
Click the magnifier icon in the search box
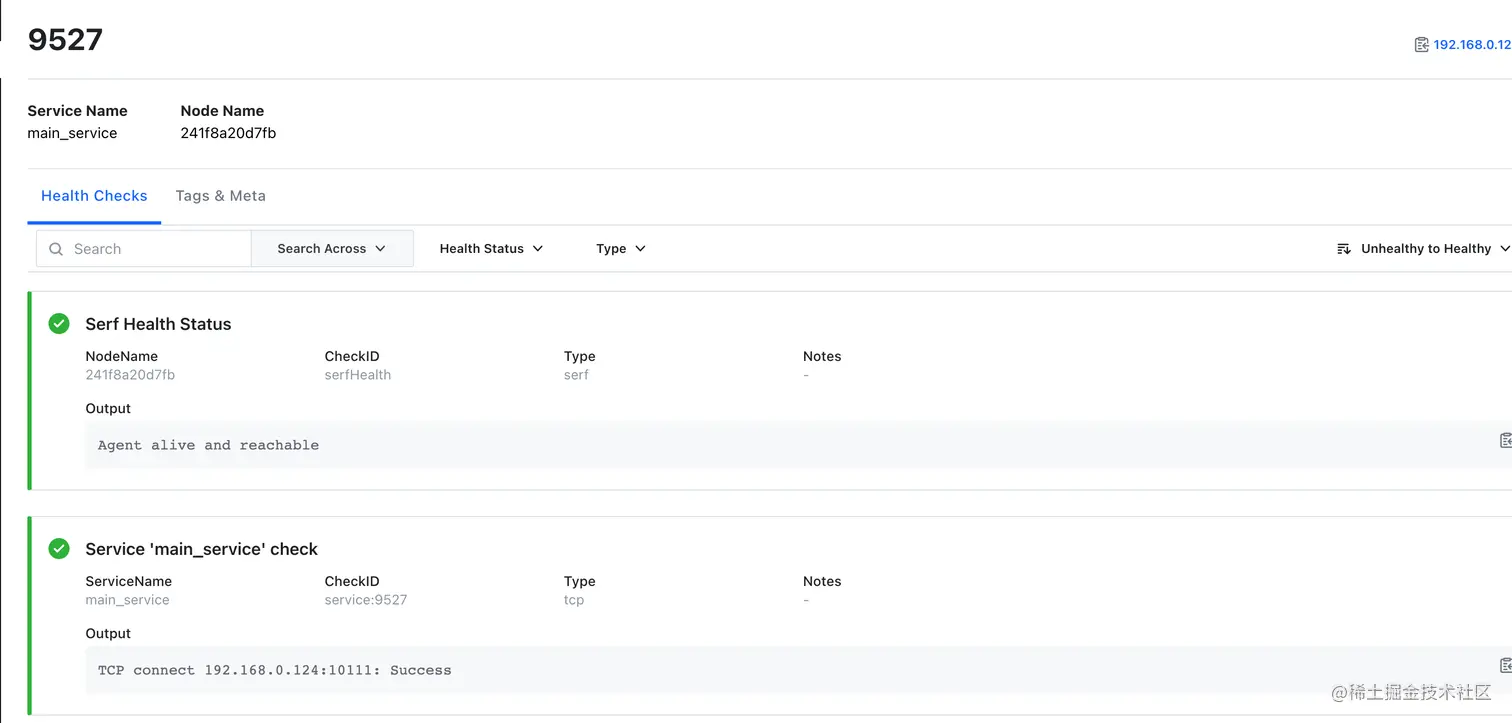click(56, 249)
